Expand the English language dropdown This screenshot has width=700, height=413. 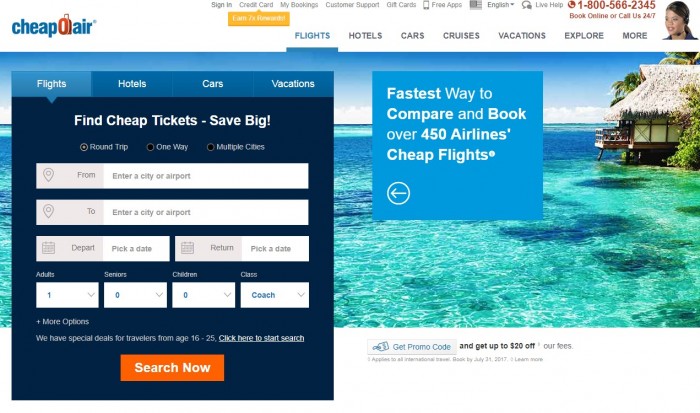pyautogui.click(x=500, y=5)
